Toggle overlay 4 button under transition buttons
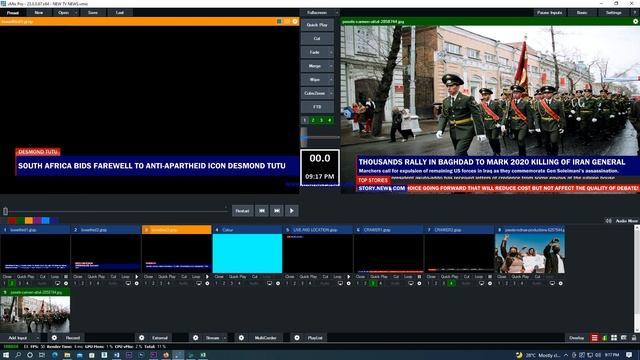 tap(330, 120)
